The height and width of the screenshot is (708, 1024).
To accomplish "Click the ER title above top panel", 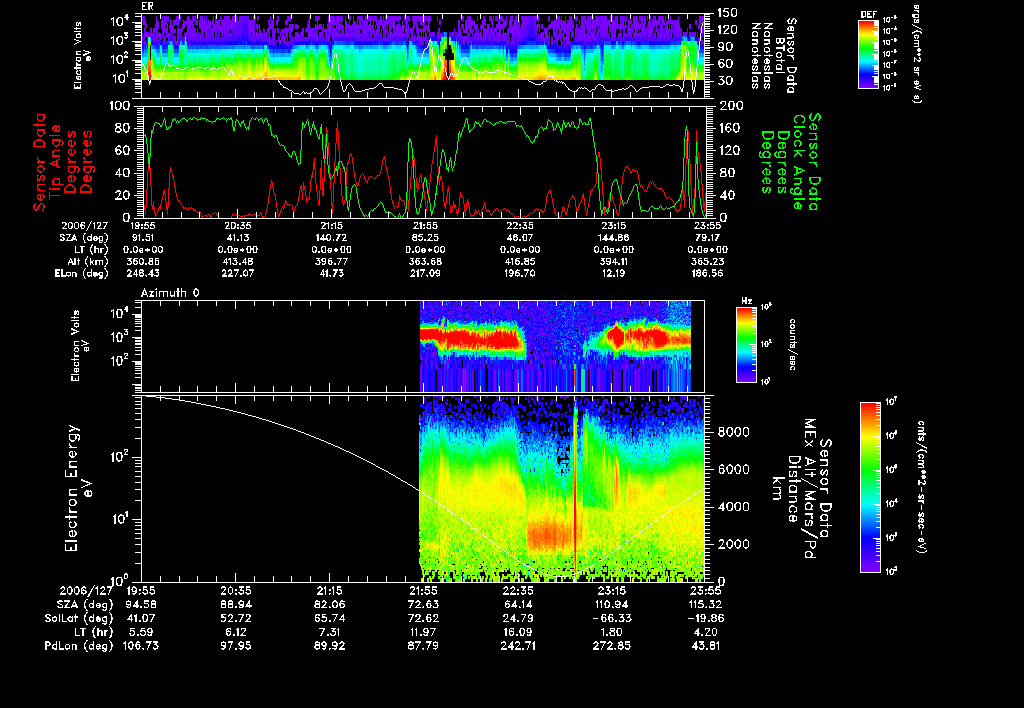I will click(147, 6).
